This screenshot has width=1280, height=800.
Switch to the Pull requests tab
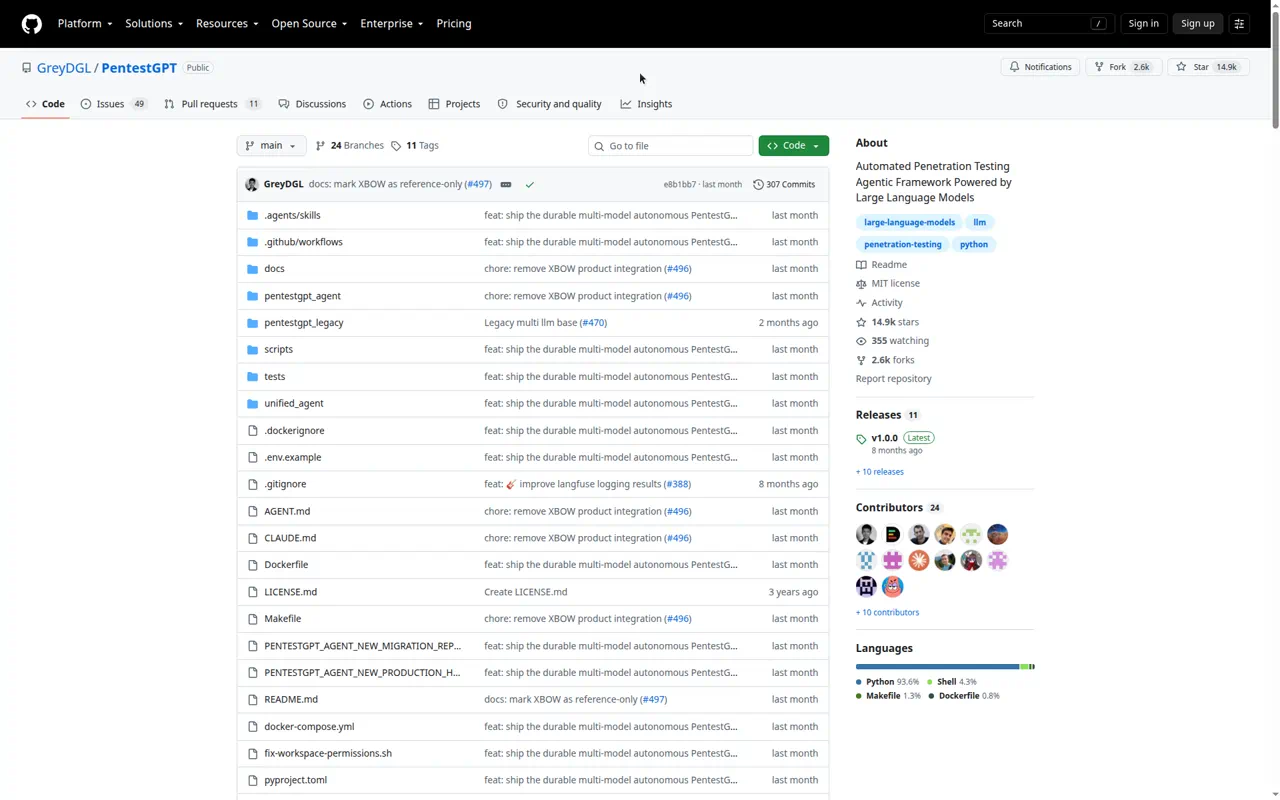tap(212, 104)
